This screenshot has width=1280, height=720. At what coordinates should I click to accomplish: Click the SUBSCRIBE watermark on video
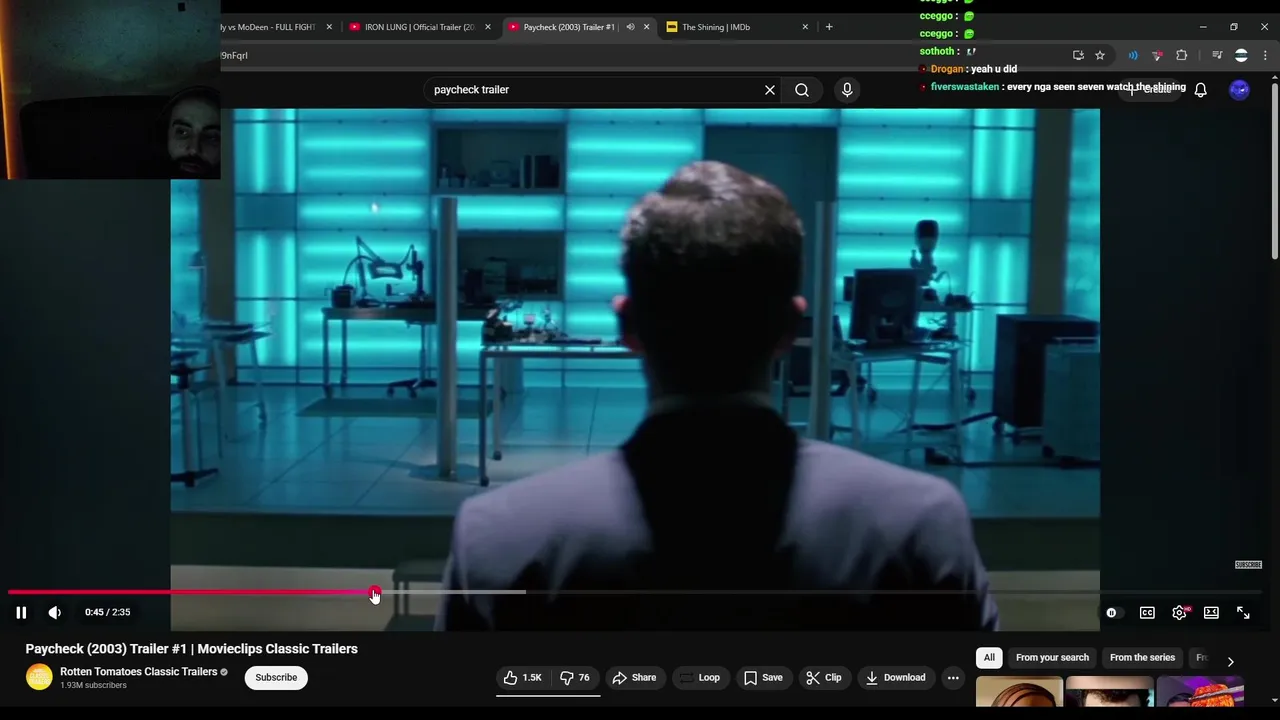(1248, 565)
